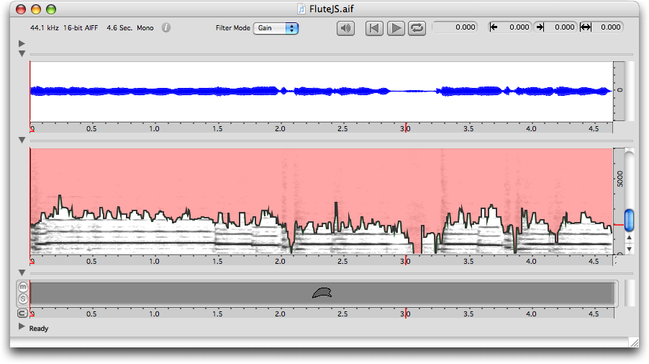Collapse the waveform view disclosure triangle
The image size is (649, 364).
22,53
